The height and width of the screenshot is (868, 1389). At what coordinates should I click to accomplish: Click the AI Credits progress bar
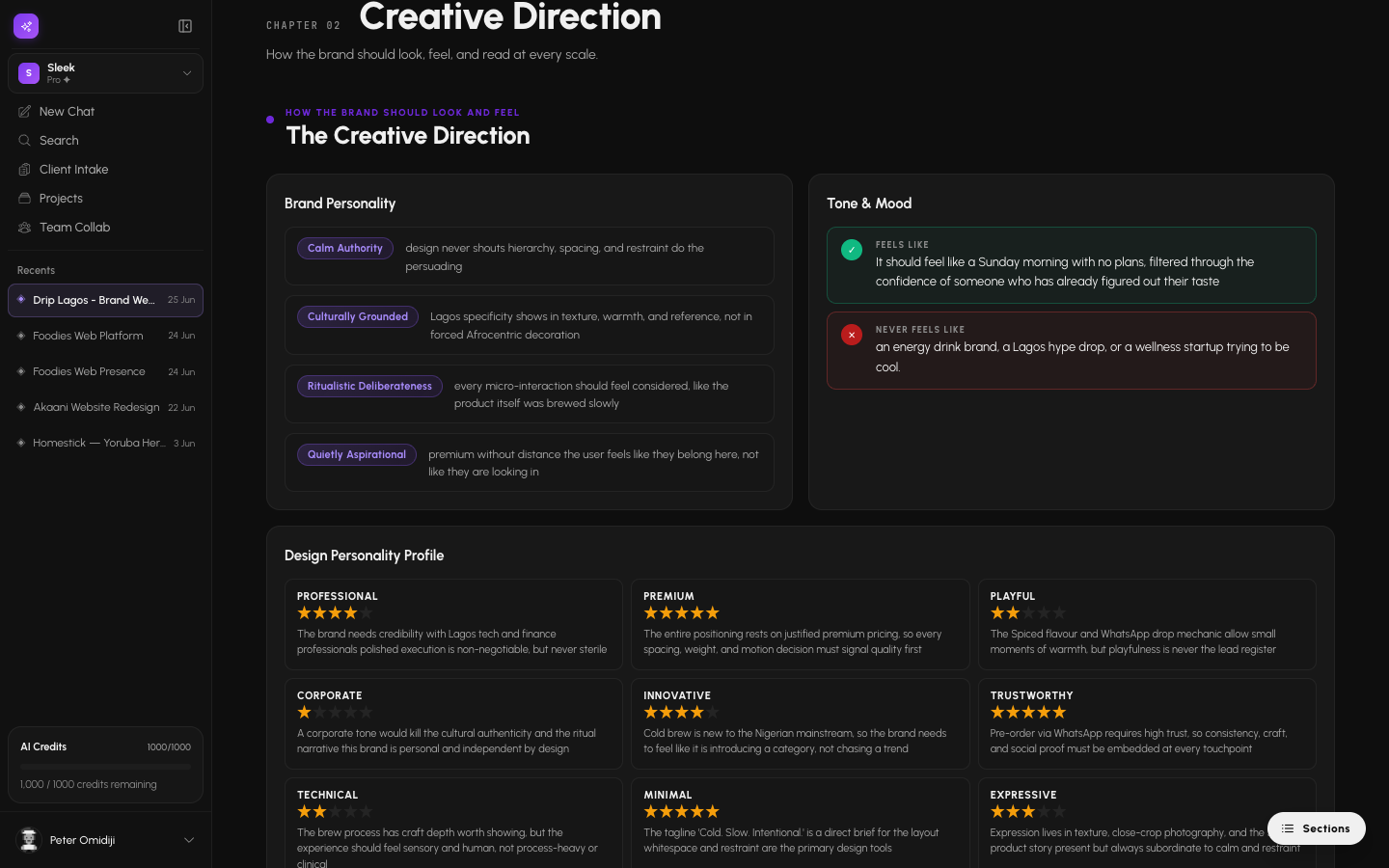click(x=106, y=767)
